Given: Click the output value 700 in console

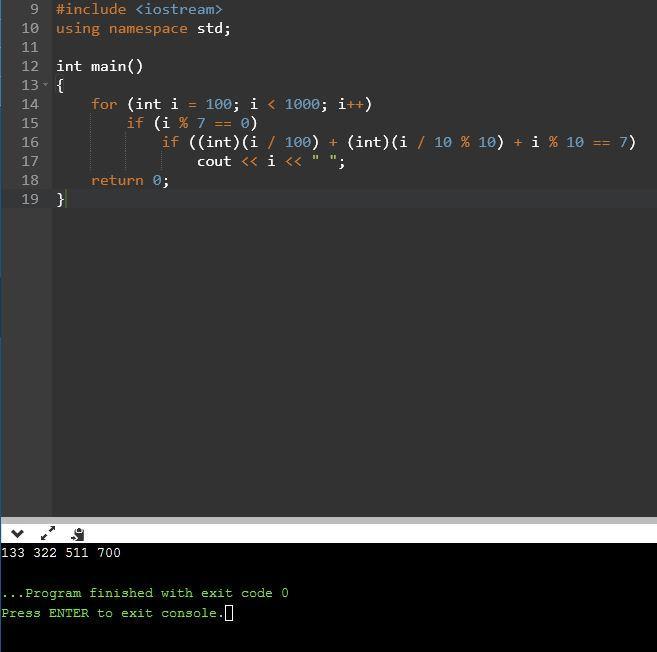Looking at the screenshot, I should pyautogui.click(x=109, y=553).
